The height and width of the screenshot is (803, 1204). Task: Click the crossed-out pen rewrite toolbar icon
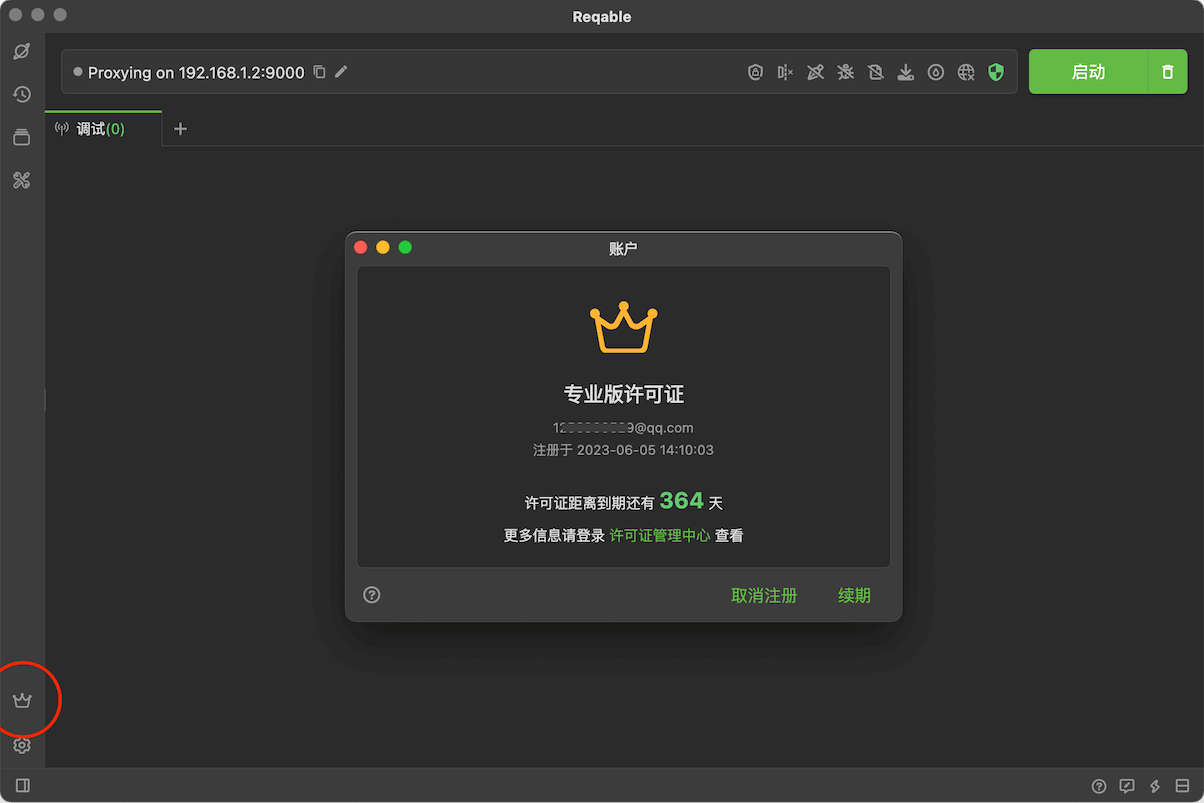(x=816, y=72)
